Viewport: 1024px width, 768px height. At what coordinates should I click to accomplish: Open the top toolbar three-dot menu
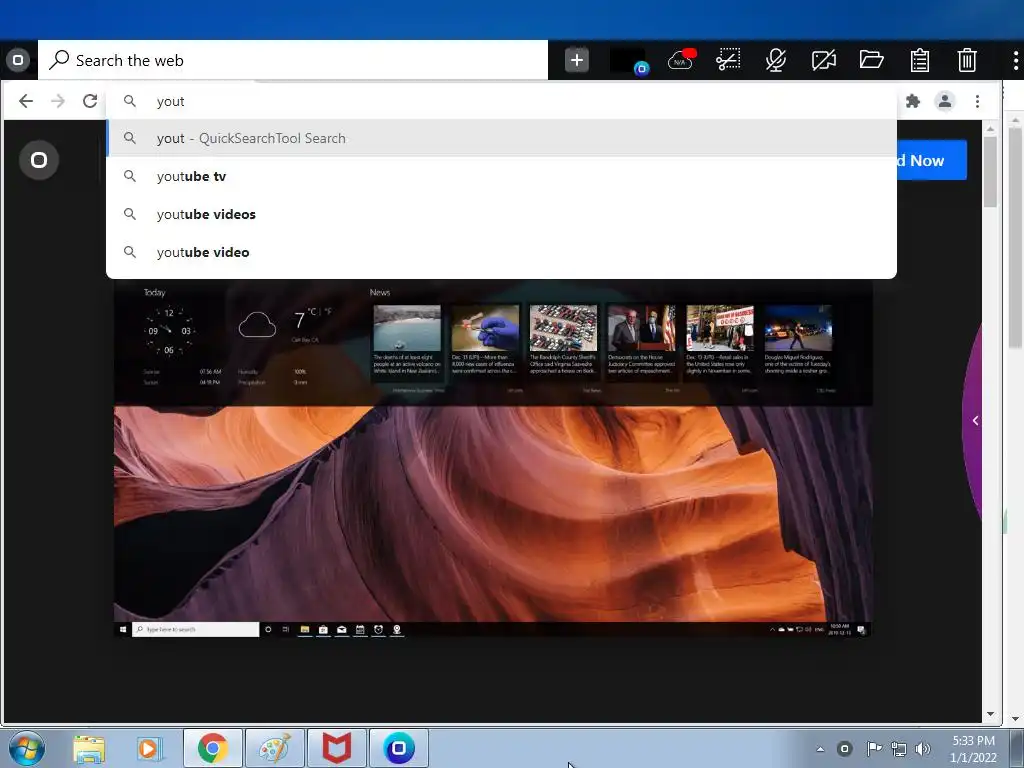[1015, 60]
